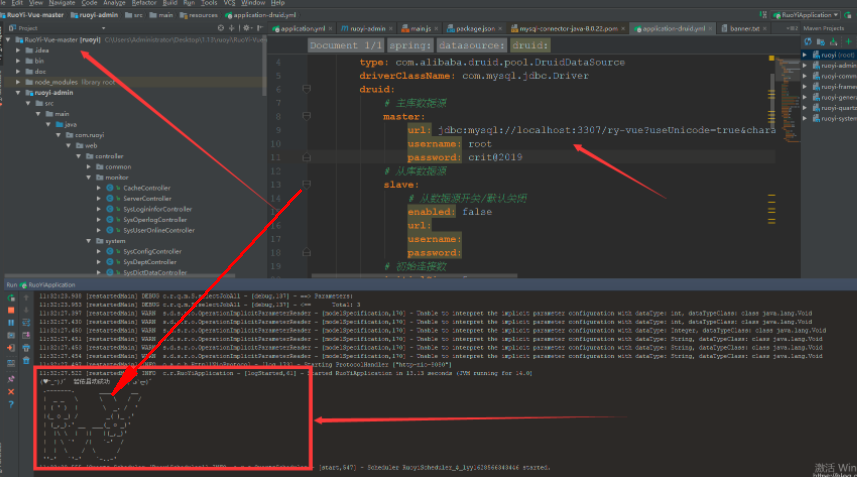Print the console output
Image resolution: width=857 pixels, height=477 pixels.
click(x=26, y=348)
